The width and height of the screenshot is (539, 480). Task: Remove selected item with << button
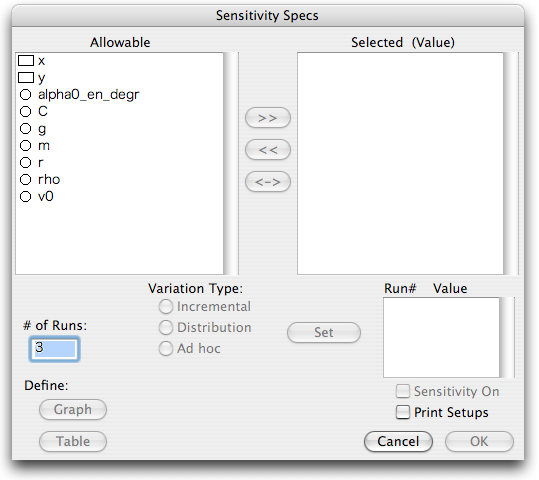pos(268,150)
